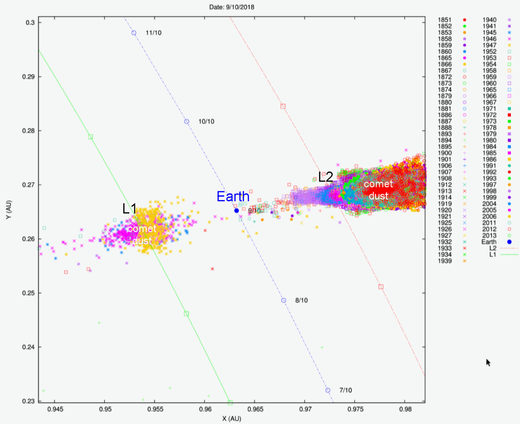Select the 10/10 circle marker on dashed line
520x424 pixels.
click(x=187, y=122)
